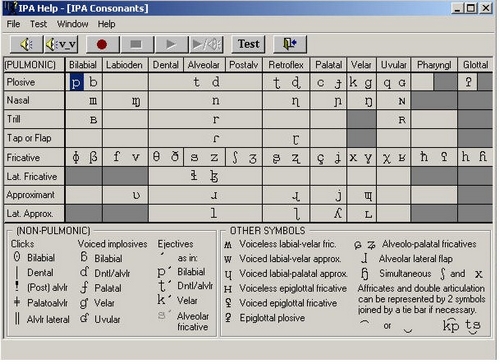Image resolution: width=500 pixels, height=364 pixels.
Task: Click the voiced labial-velar approximant w
Action: pyautogui.click(x=228, y=259)
